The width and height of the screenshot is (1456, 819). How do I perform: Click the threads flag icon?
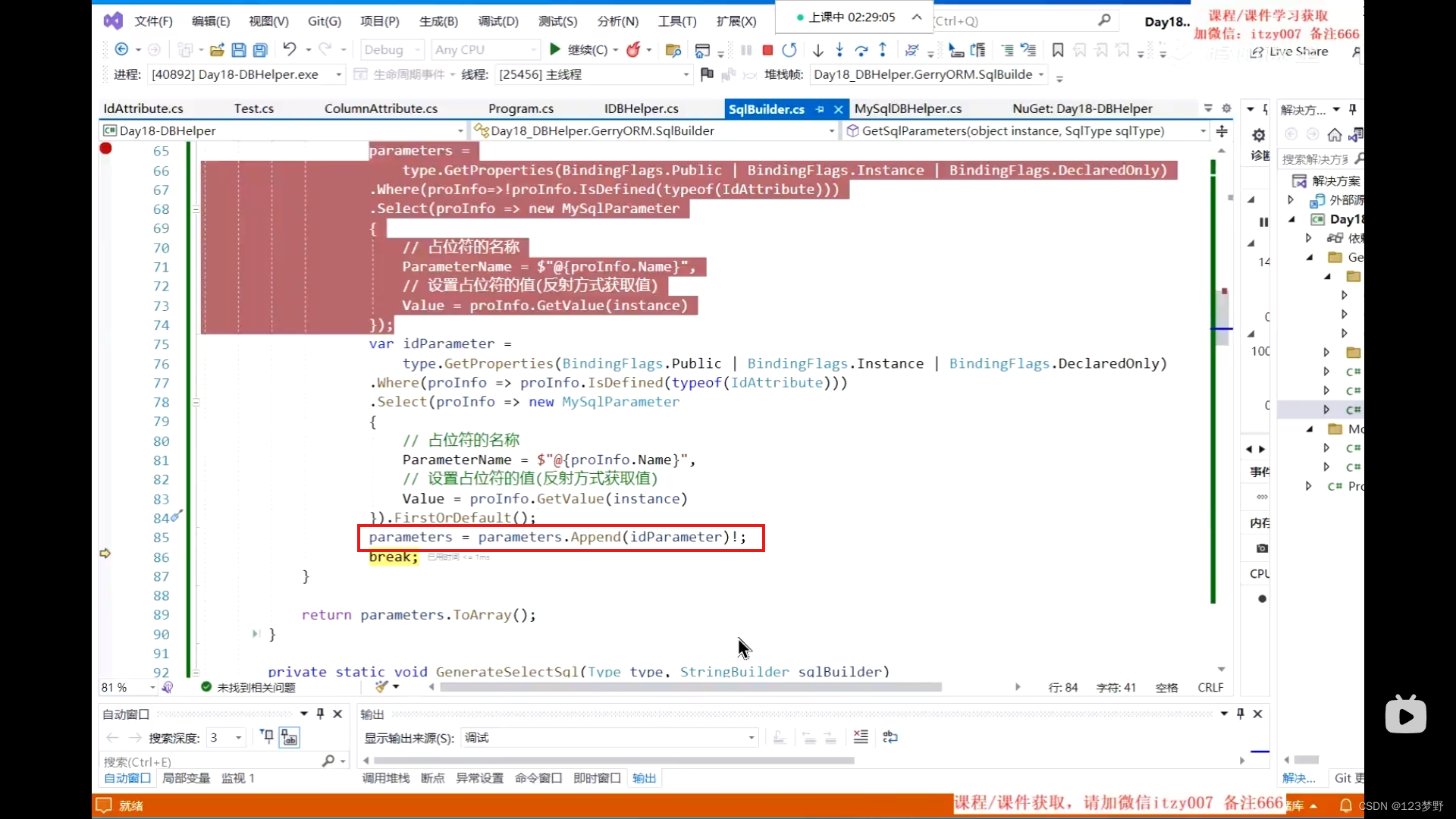pos(707,74)
